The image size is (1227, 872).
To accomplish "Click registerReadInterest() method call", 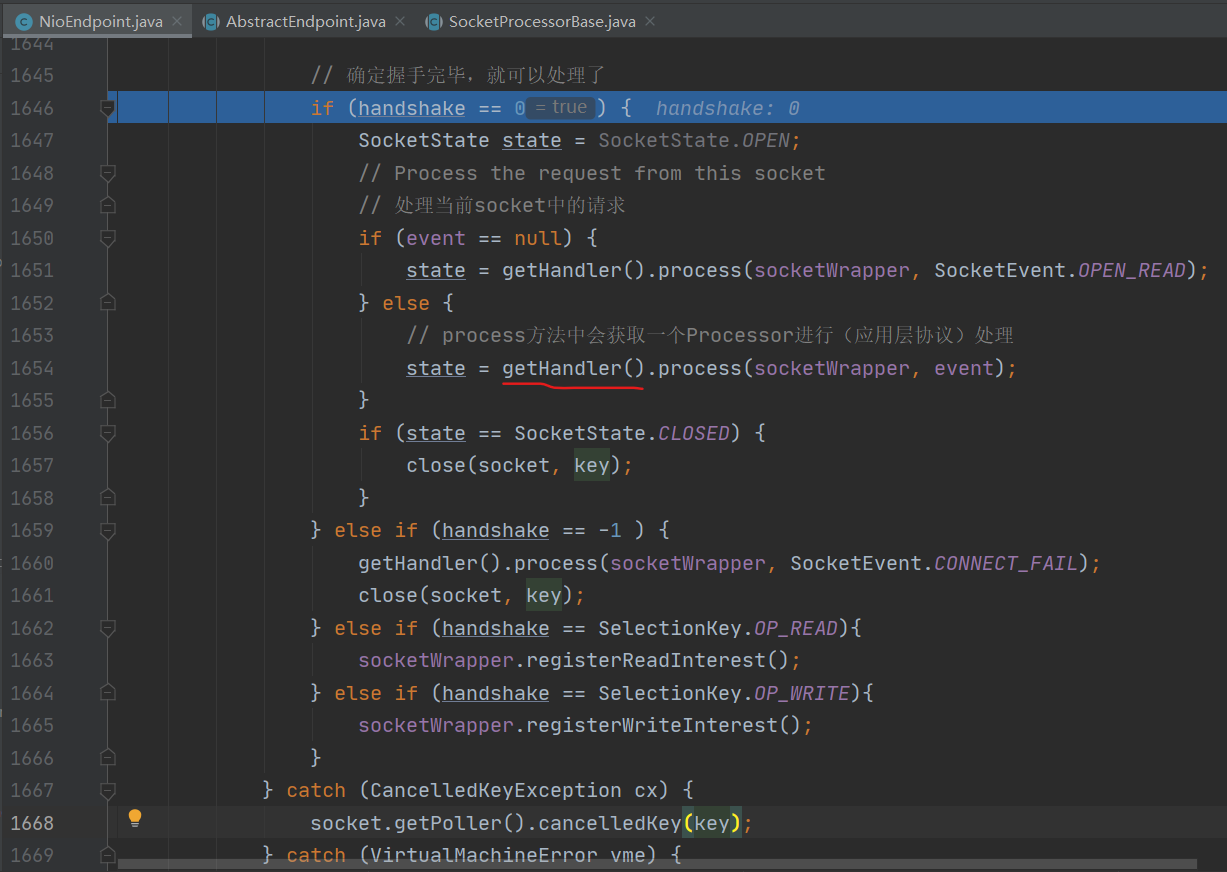I will [x=657, y=660].
